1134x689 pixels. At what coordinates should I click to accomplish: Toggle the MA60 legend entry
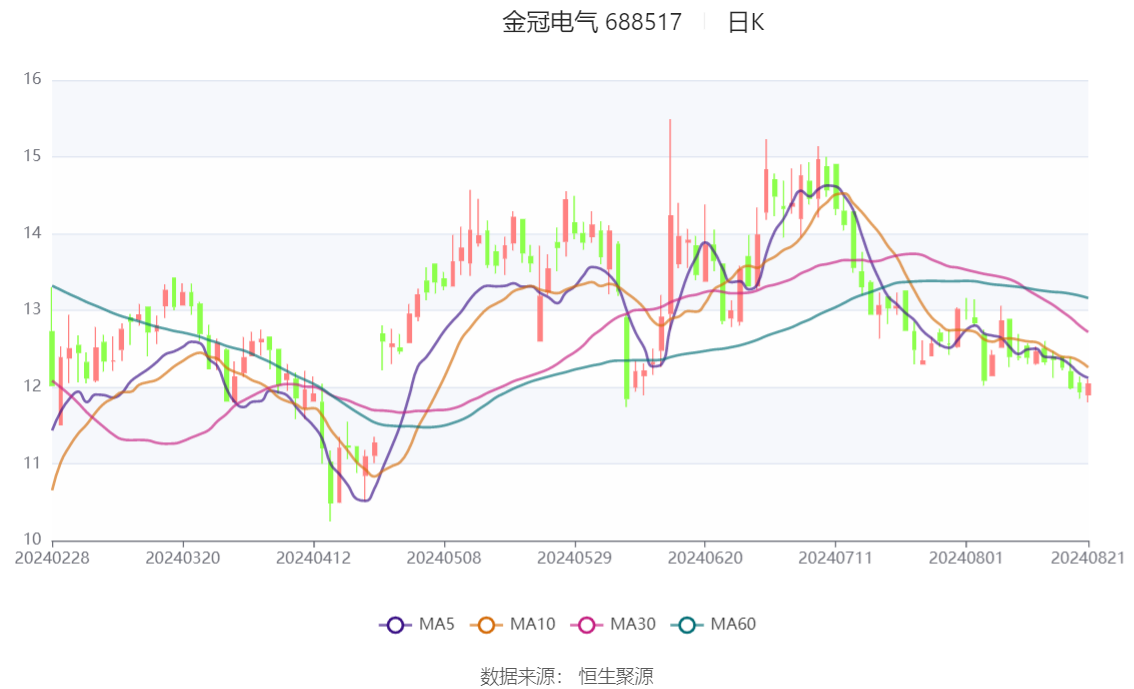714,625
